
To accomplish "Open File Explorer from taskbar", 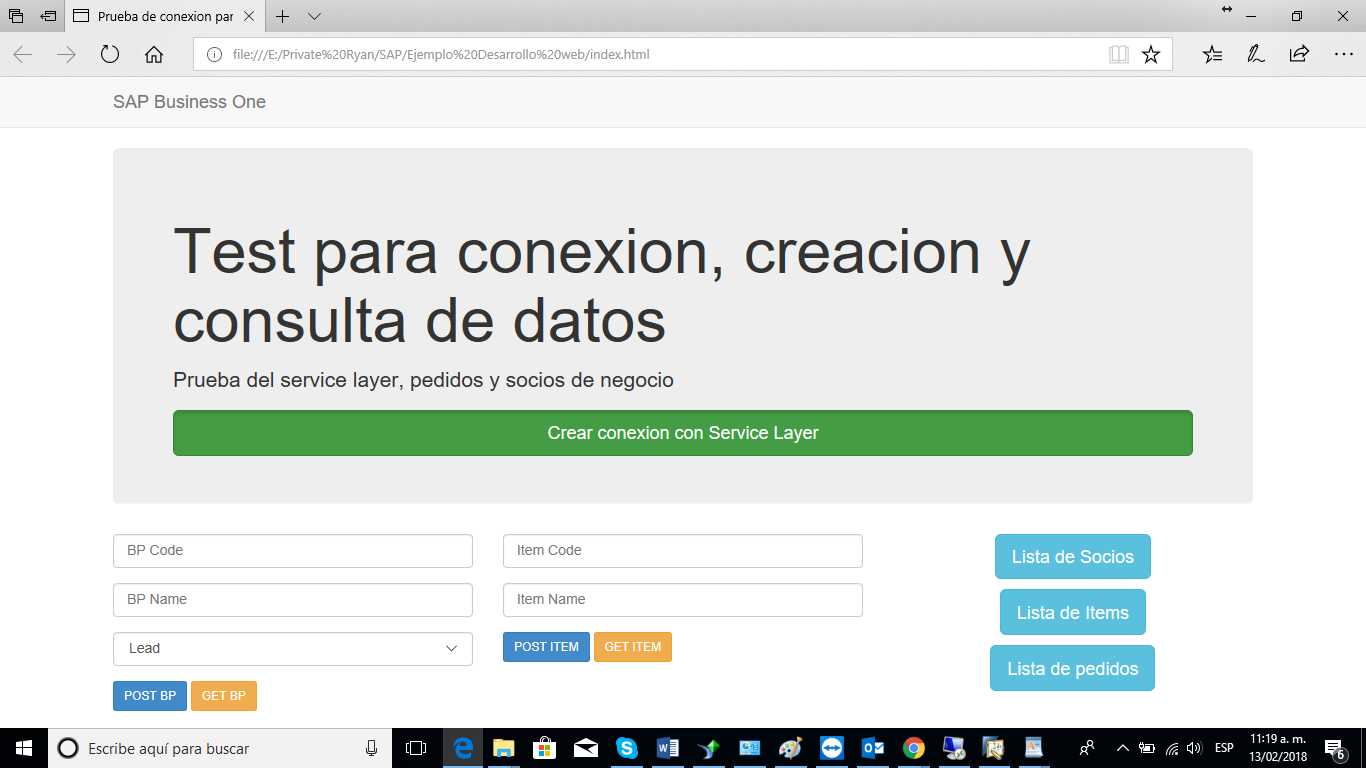I will (x=503, y=748).
